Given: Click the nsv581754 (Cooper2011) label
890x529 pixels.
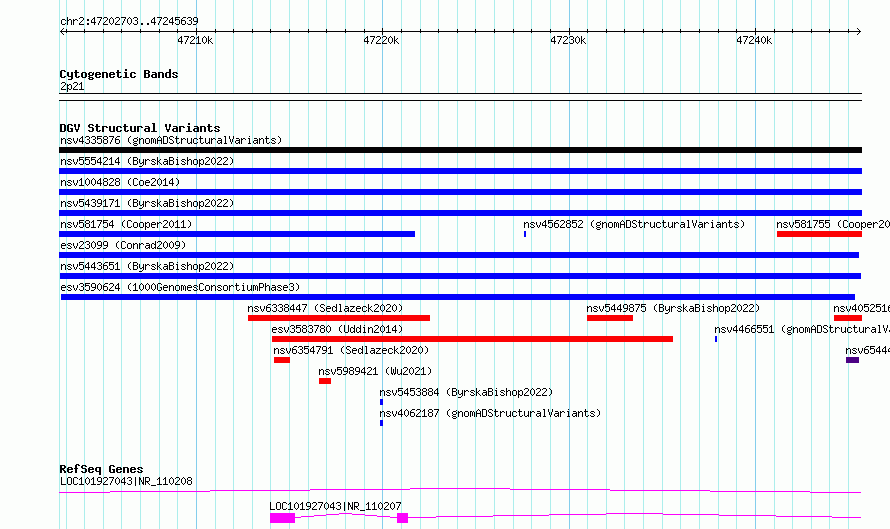Looking at the screenshot, I should pos(126,224).
